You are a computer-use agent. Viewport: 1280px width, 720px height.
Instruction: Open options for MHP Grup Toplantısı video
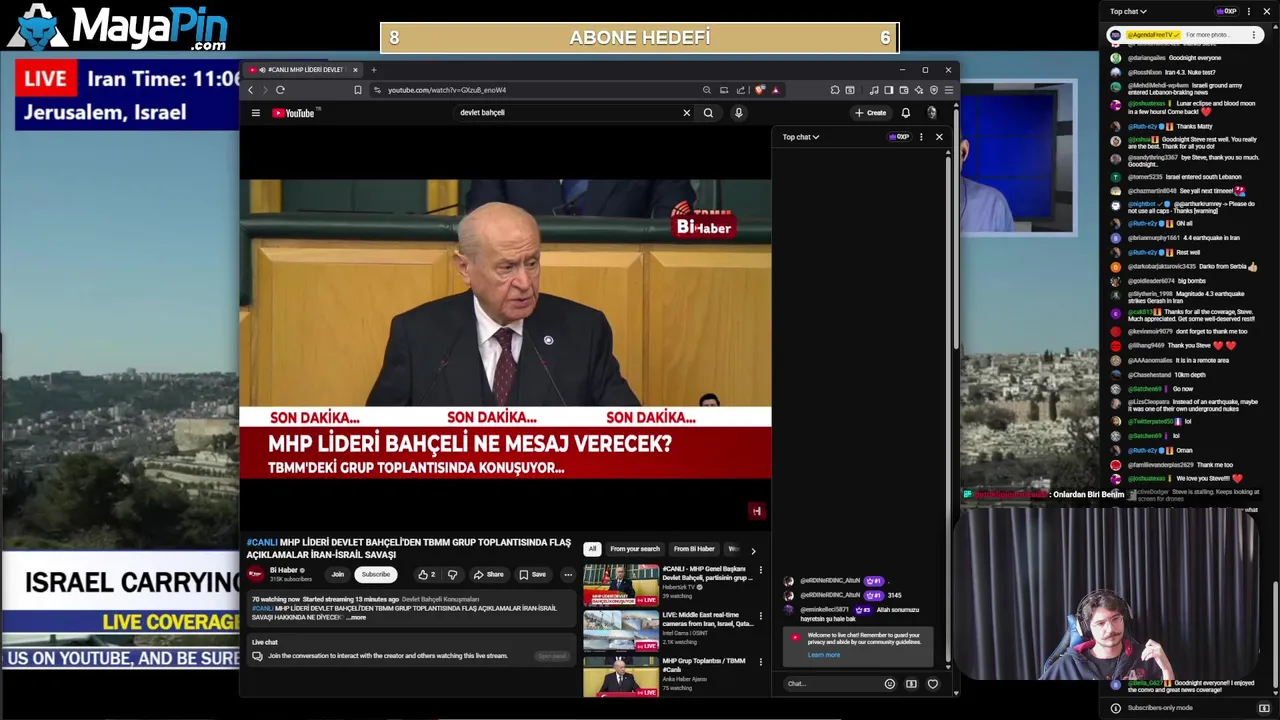pos(760,662)
